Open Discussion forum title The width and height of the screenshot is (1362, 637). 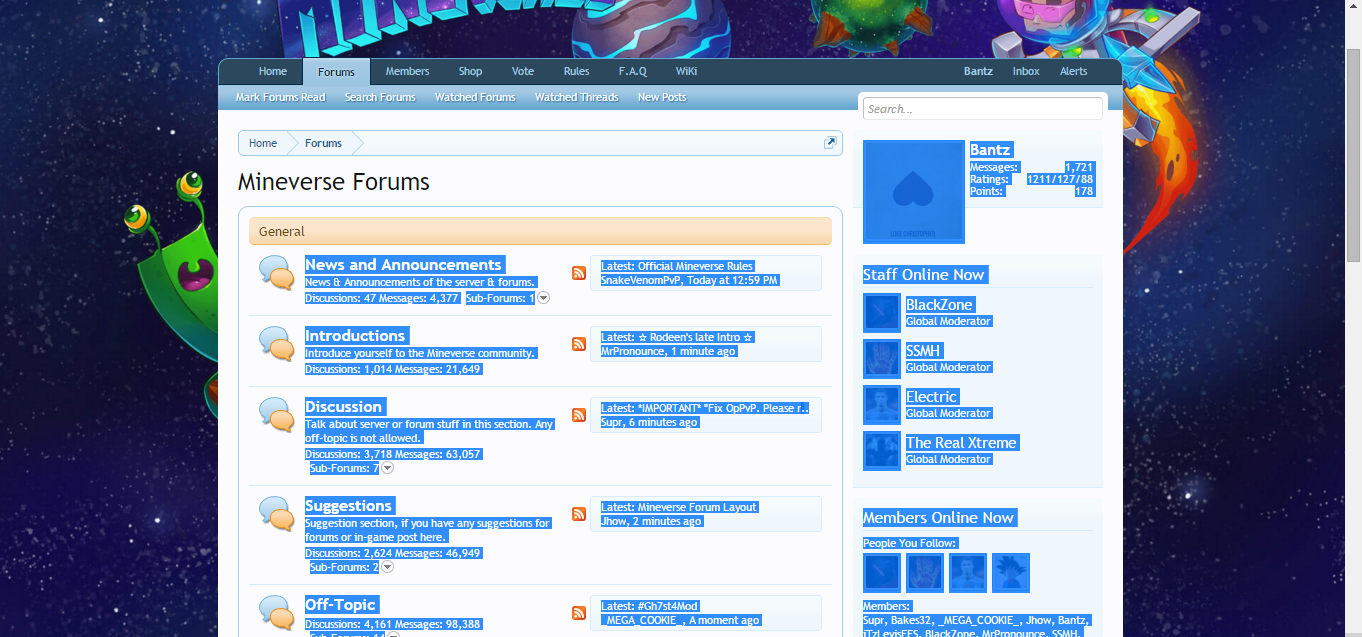[x=343, y=407]
